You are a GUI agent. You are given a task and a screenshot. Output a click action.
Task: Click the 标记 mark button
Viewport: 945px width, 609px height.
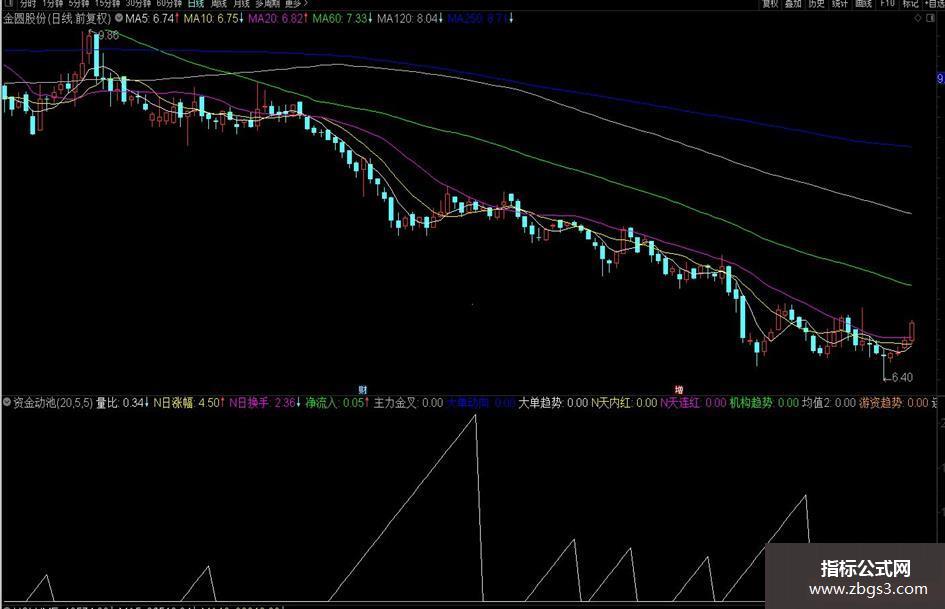coord(910,4)
